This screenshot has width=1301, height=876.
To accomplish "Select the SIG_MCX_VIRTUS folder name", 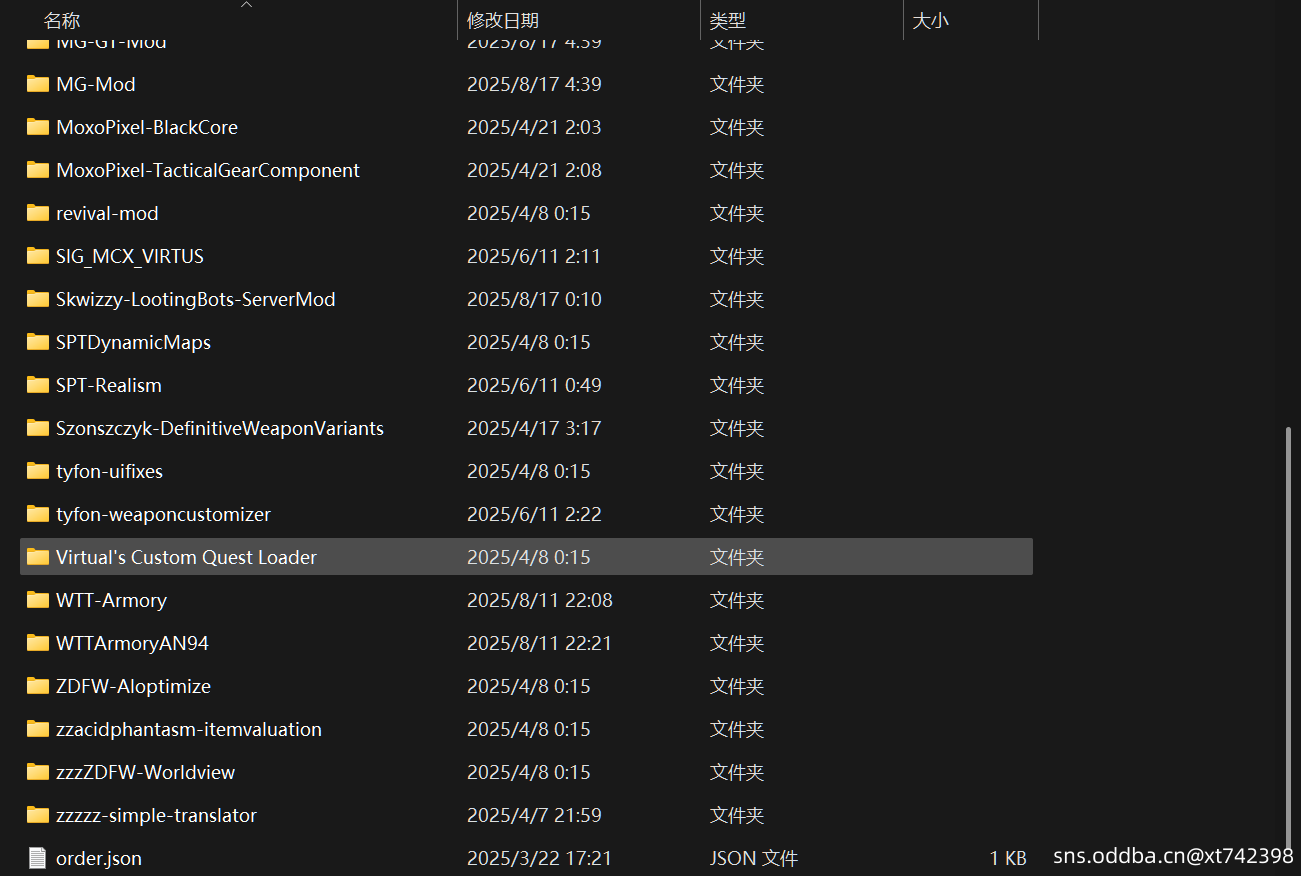I will point(130,256).
